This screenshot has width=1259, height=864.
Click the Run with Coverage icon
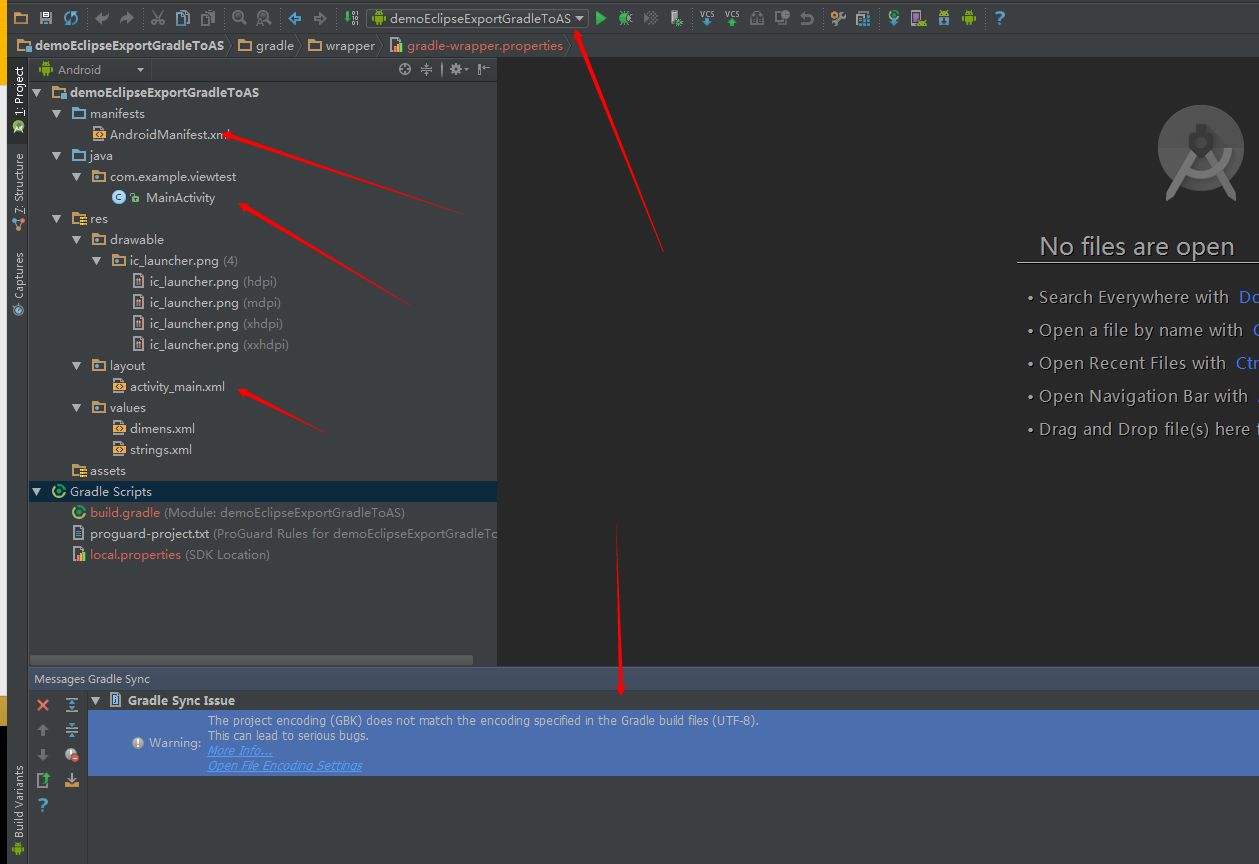coord(651,18)
